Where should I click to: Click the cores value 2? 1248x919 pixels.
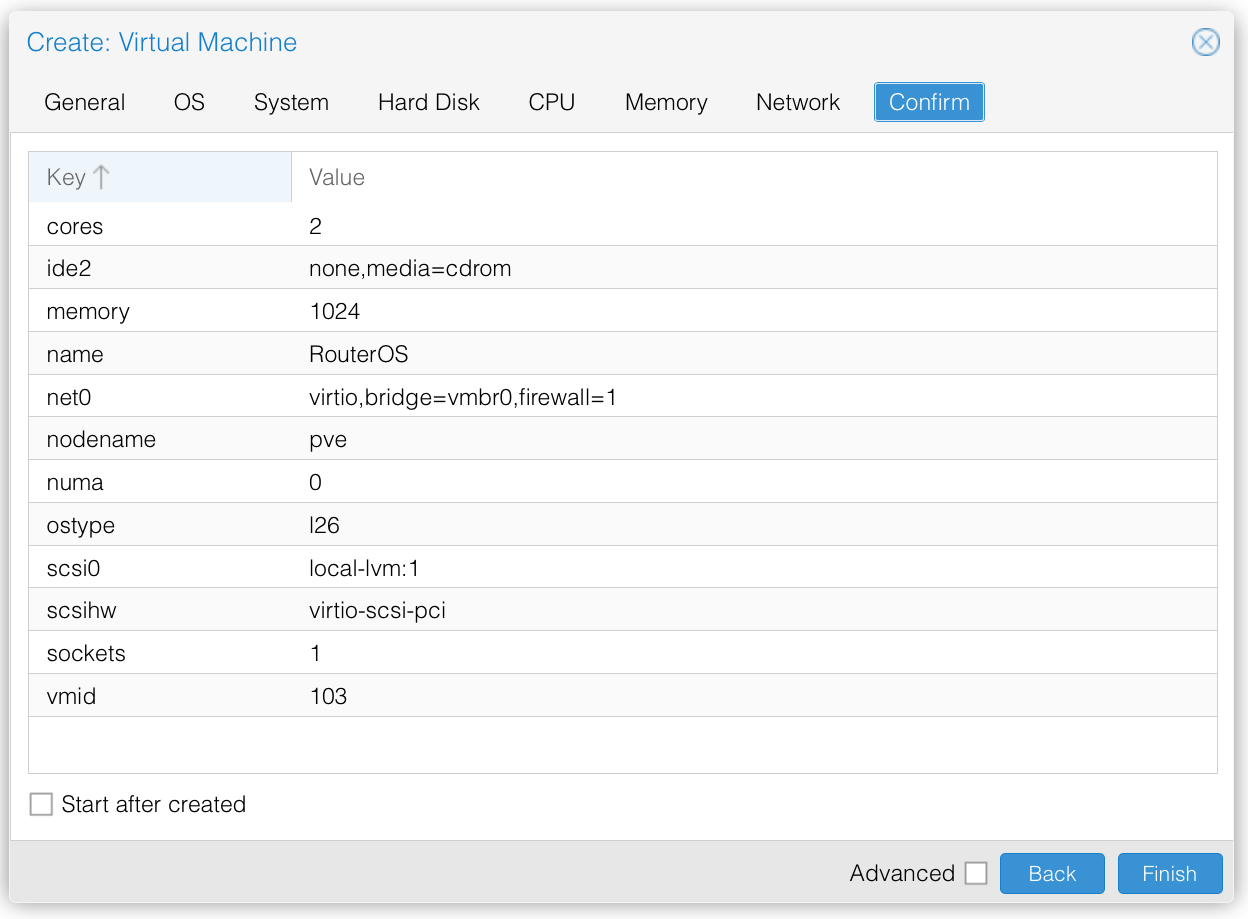(x=316, y=226)
